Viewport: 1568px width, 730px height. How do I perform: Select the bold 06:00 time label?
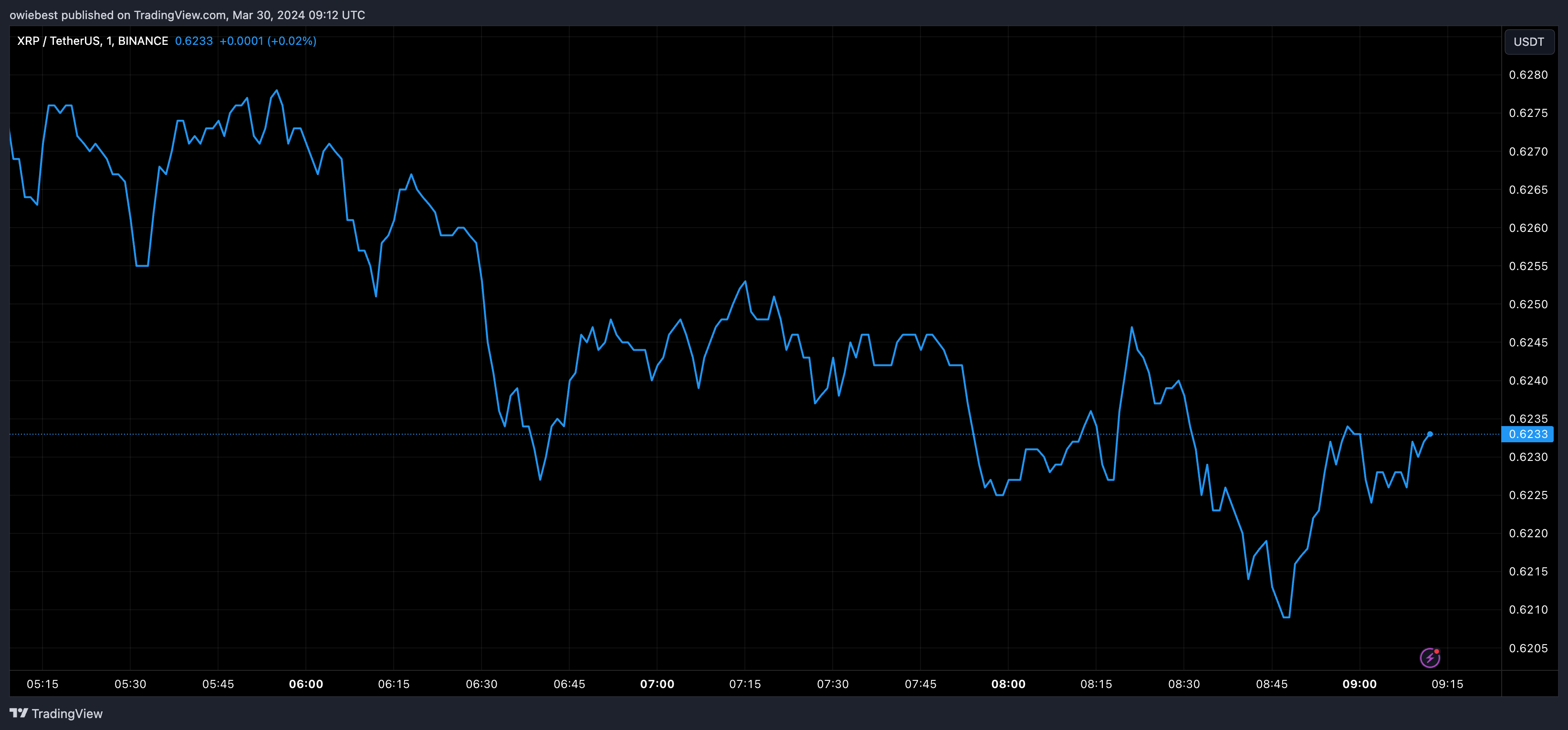(x=307, y=683)
